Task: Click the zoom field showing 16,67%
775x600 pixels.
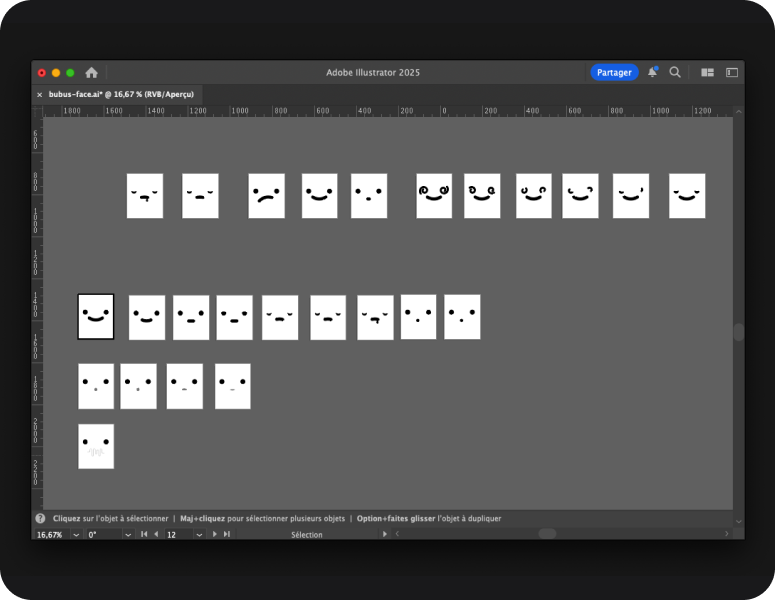Action: click(52, 535)
